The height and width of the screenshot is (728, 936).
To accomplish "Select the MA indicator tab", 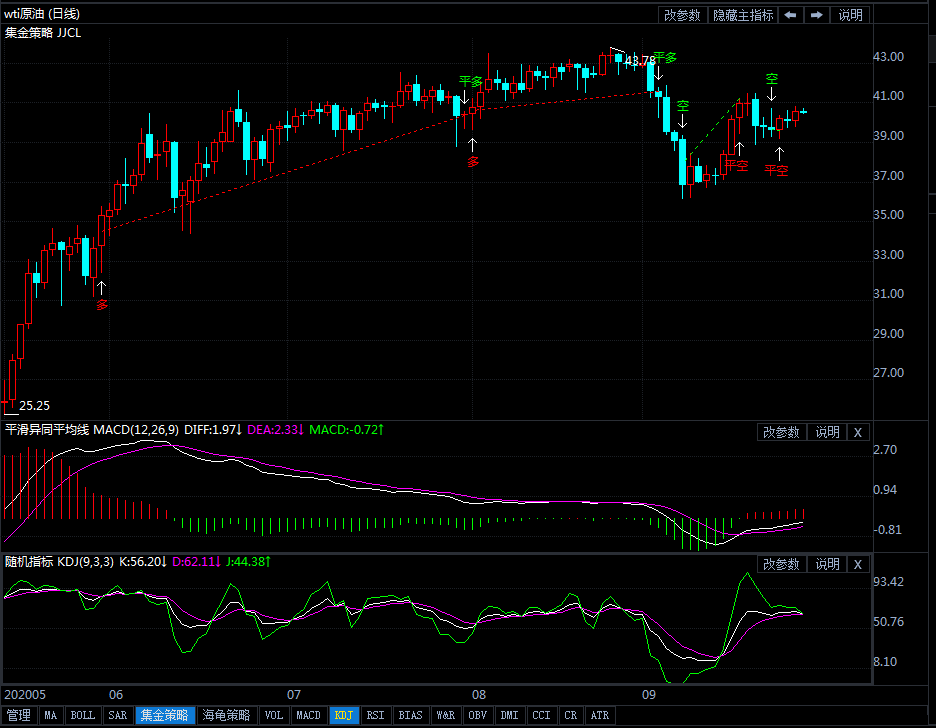I will (51, 716).
